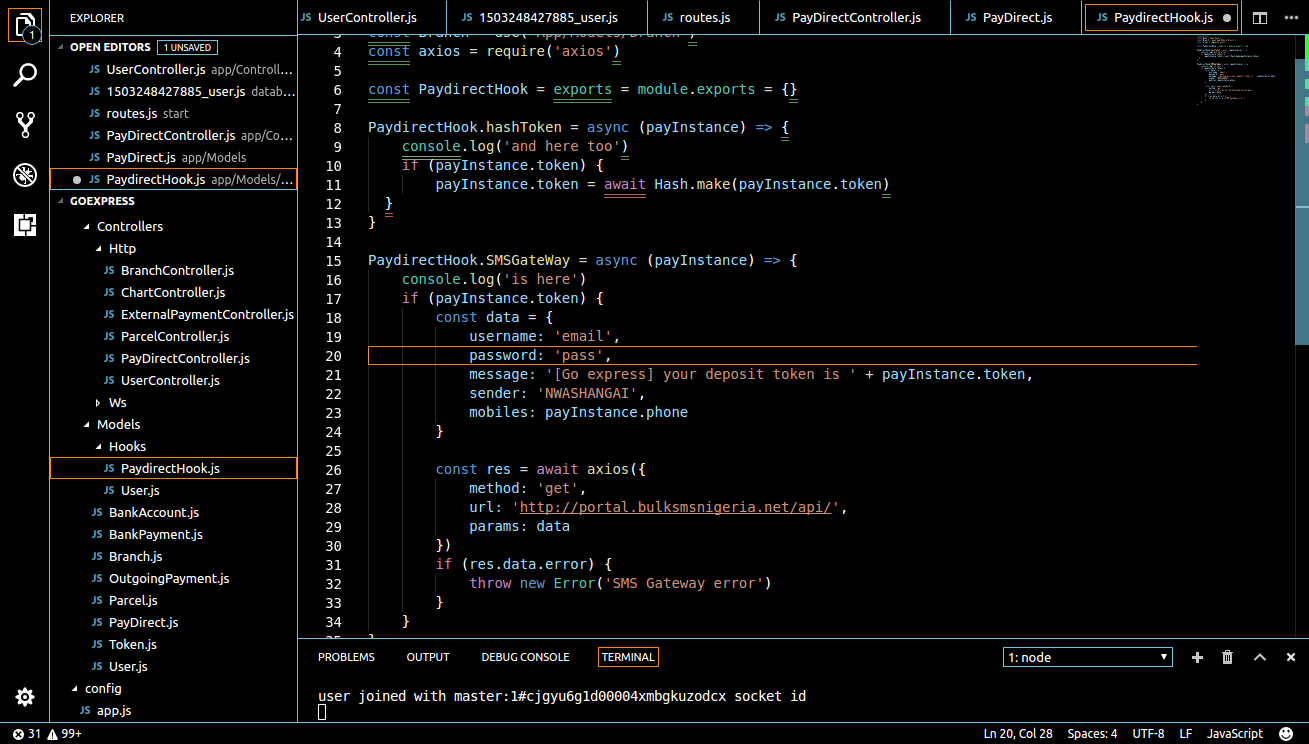Open ChartController.js in file tree
The height and width of the screenshot is (744, 1309).
point(173,293)
